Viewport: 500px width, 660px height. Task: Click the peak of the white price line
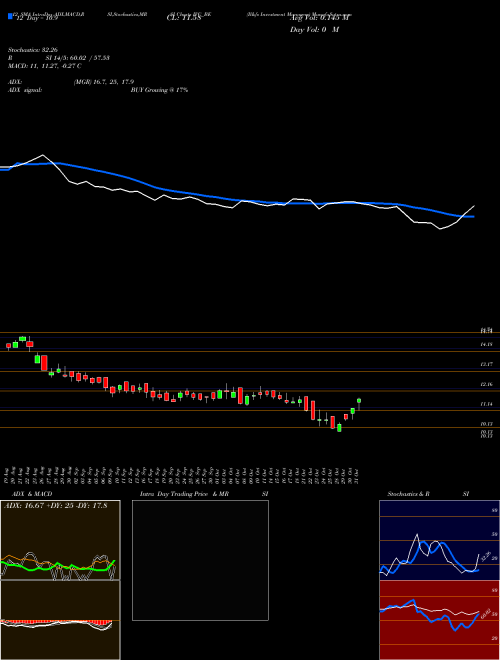(43, 155)
